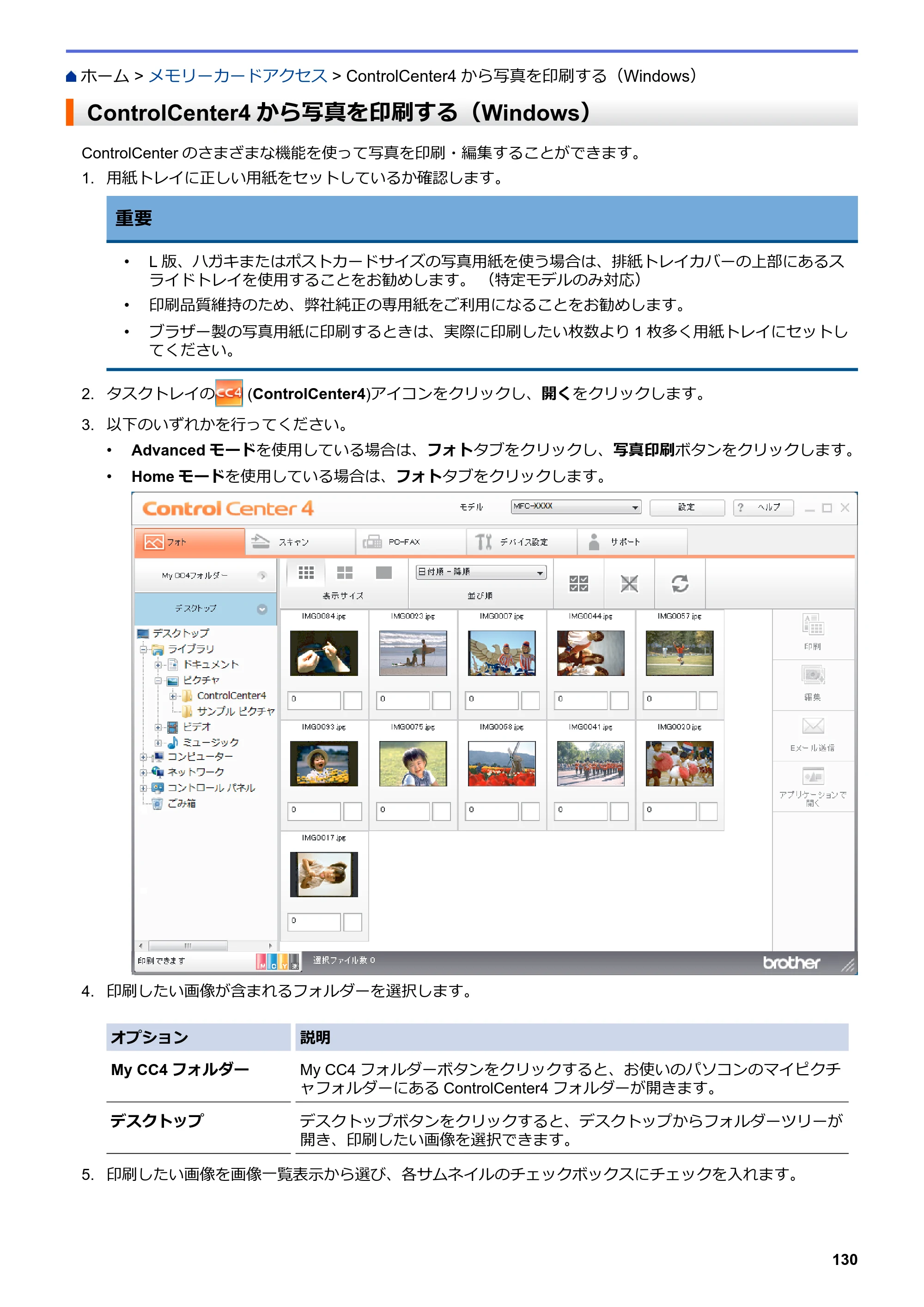Switch to the スキャン tab
The image size is (924, 1307).
[x=301, y=542]
